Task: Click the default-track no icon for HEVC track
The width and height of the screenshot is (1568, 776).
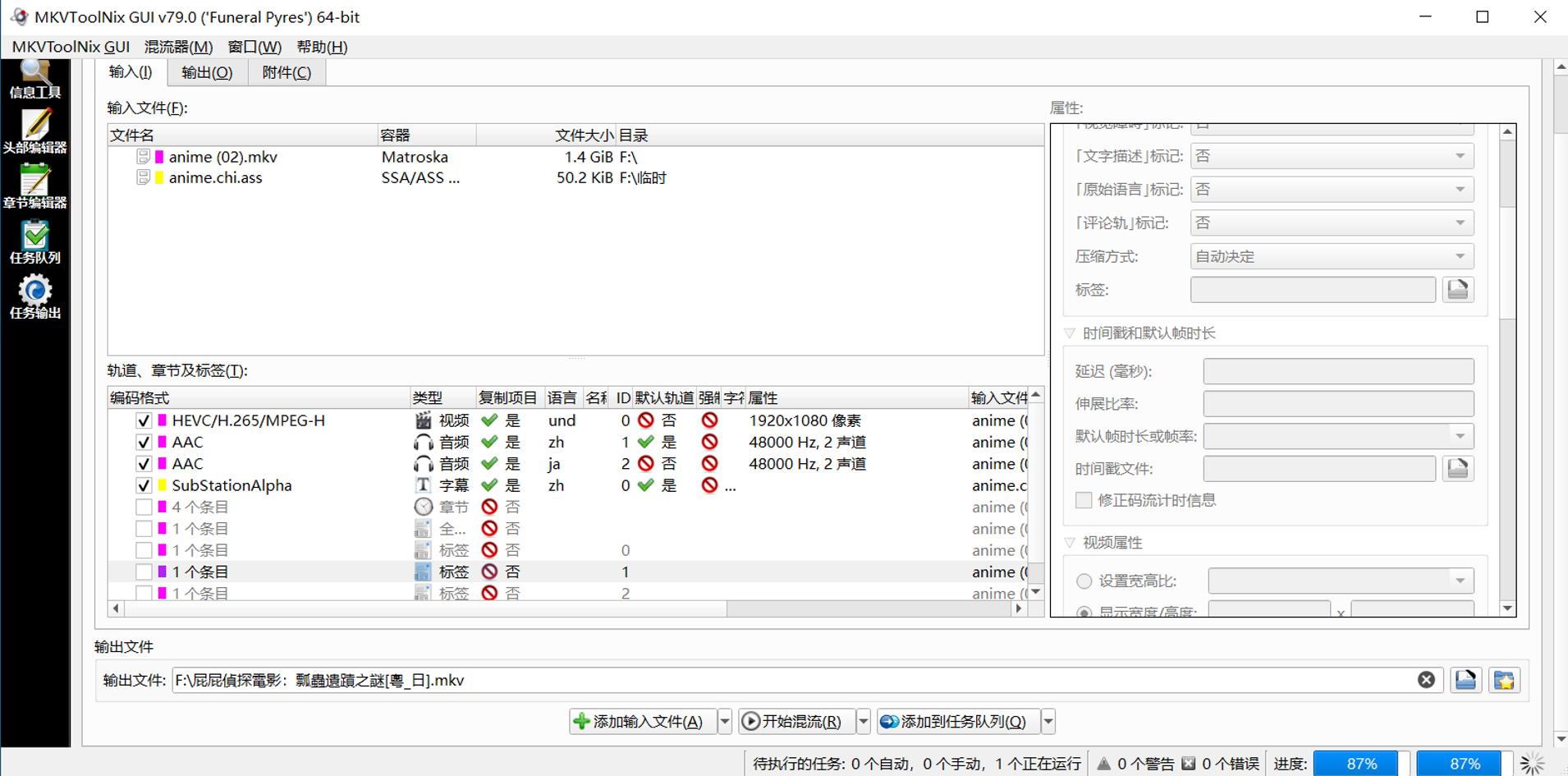Action: click(646, 420)
